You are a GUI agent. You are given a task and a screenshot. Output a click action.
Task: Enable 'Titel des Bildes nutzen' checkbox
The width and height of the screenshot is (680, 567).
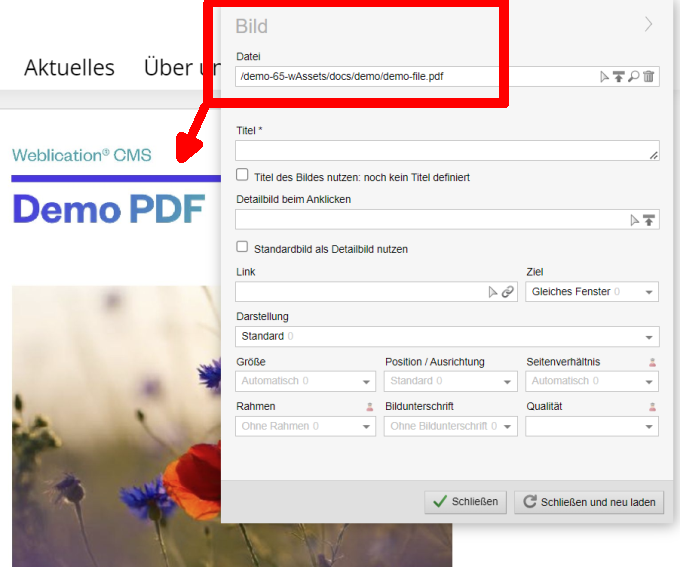(x=242, y=175)
